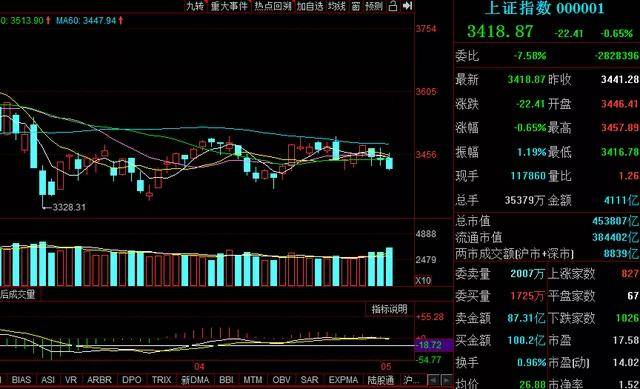Click the 04 month marker on timeline
Image resolution: width=640 pixels, height=389 pixels.
click(199, 366)
